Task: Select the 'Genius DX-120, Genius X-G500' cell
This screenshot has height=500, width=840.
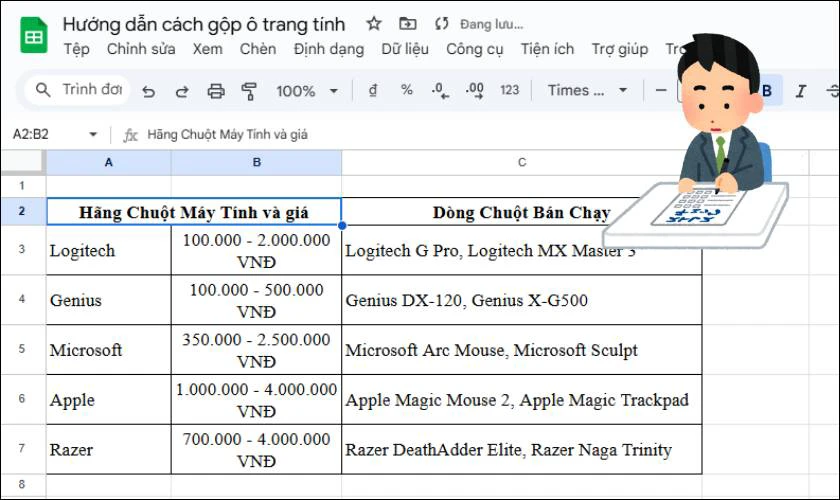Action: pyautogui.click(x=522, y=300)
